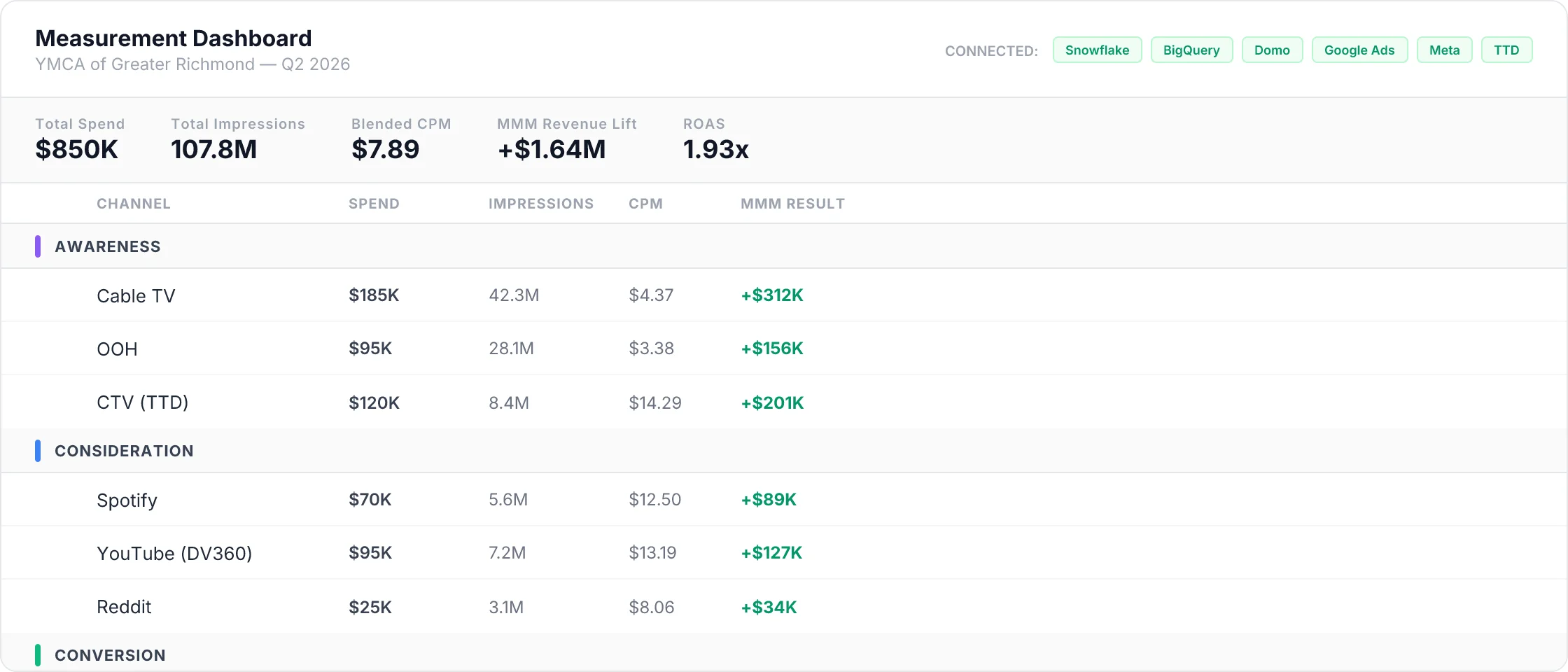
Task: Click the MMM Revenue Lift value
Action: [x=551, y=148]
